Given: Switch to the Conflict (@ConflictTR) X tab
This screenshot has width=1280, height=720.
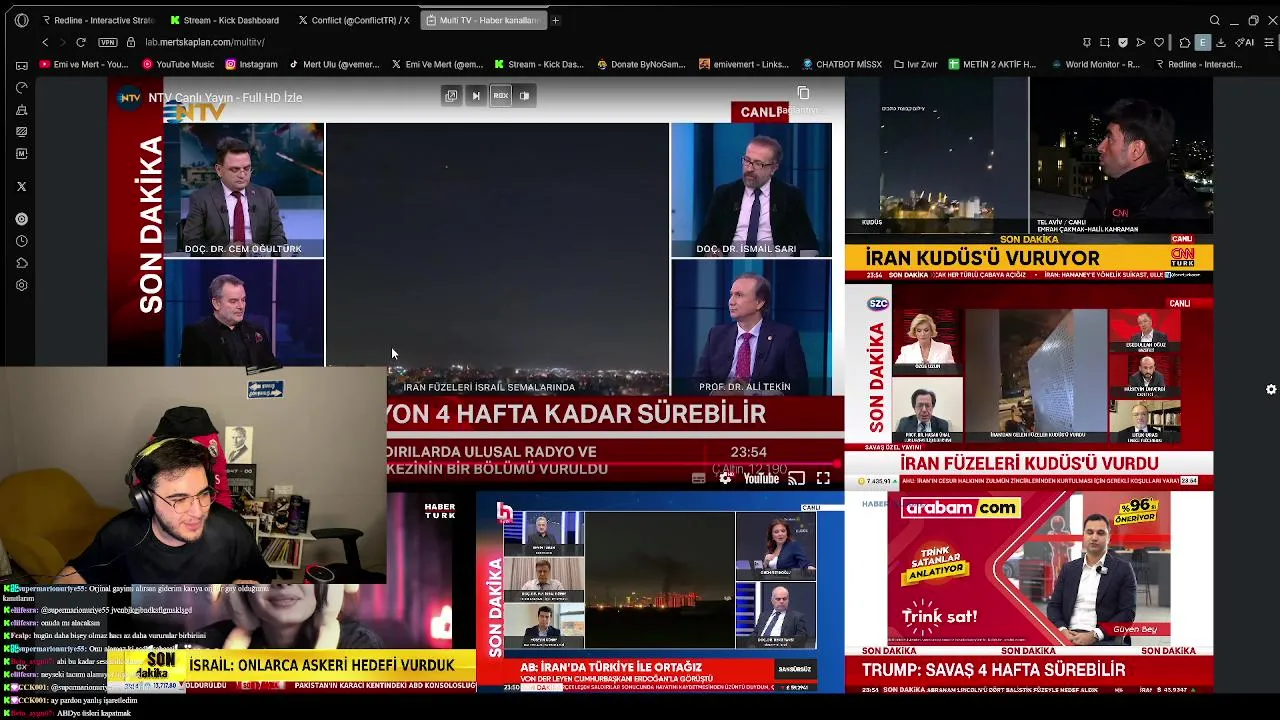Looking at the screenshot, I should point(354,20).
